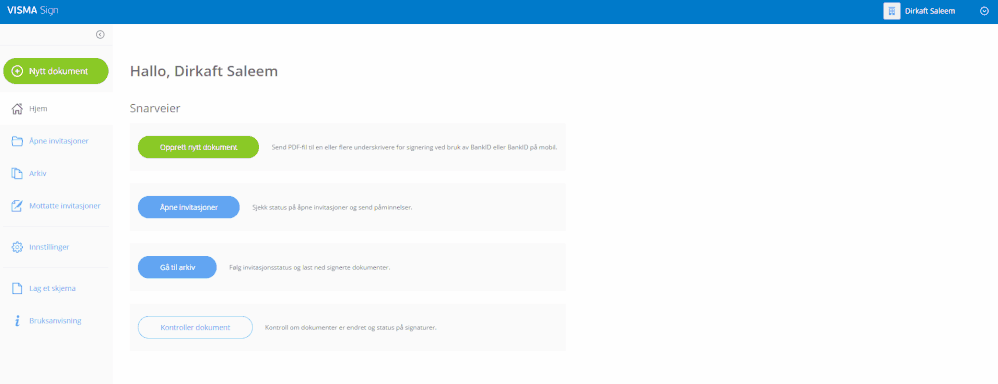
Task: Click the Dirkaft Saleem username in header
Action: point(930,11)
